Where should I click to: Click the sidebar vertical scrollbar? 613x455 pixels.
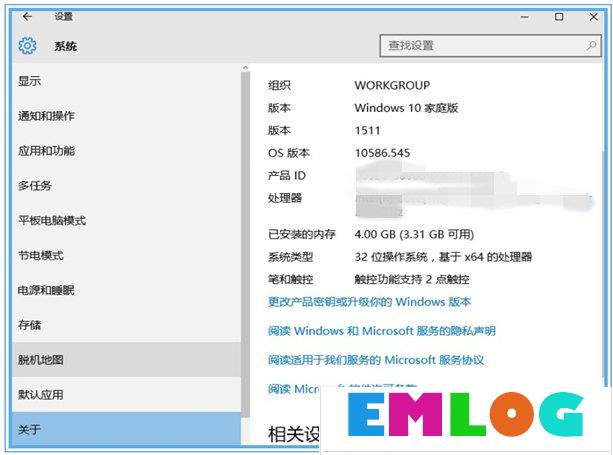pyautogui.click(x=245, y=244)
